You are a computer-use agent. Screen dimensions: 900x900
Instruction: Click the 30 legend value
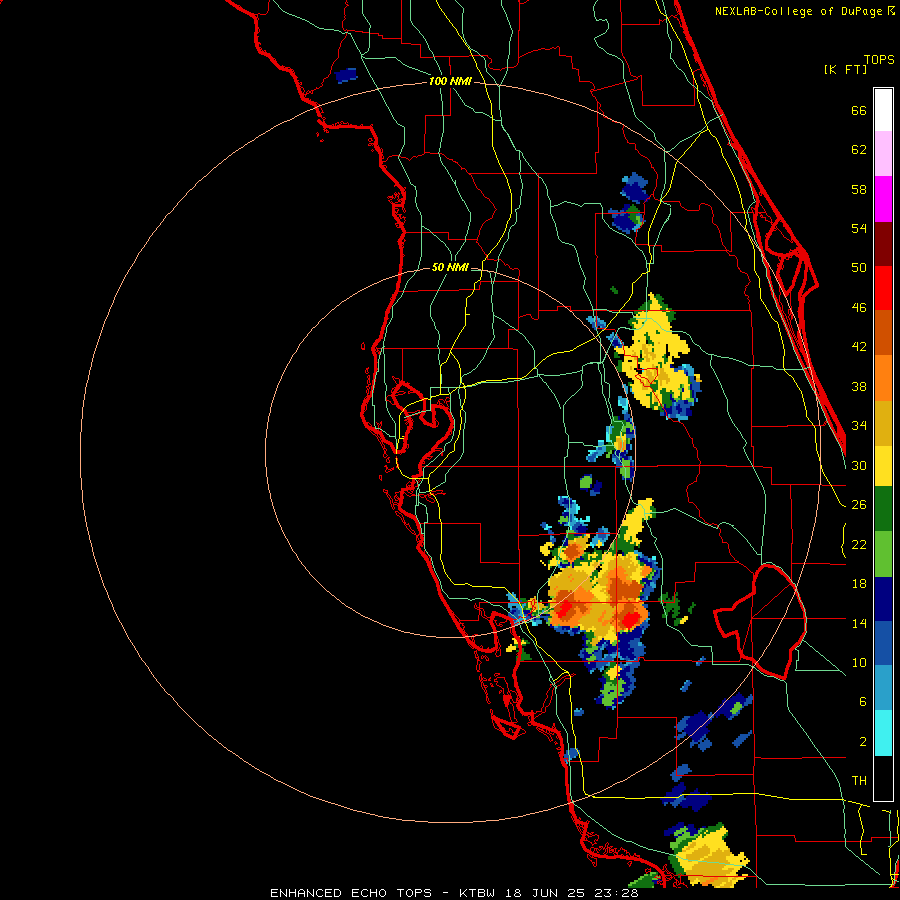tap(859, 465)
